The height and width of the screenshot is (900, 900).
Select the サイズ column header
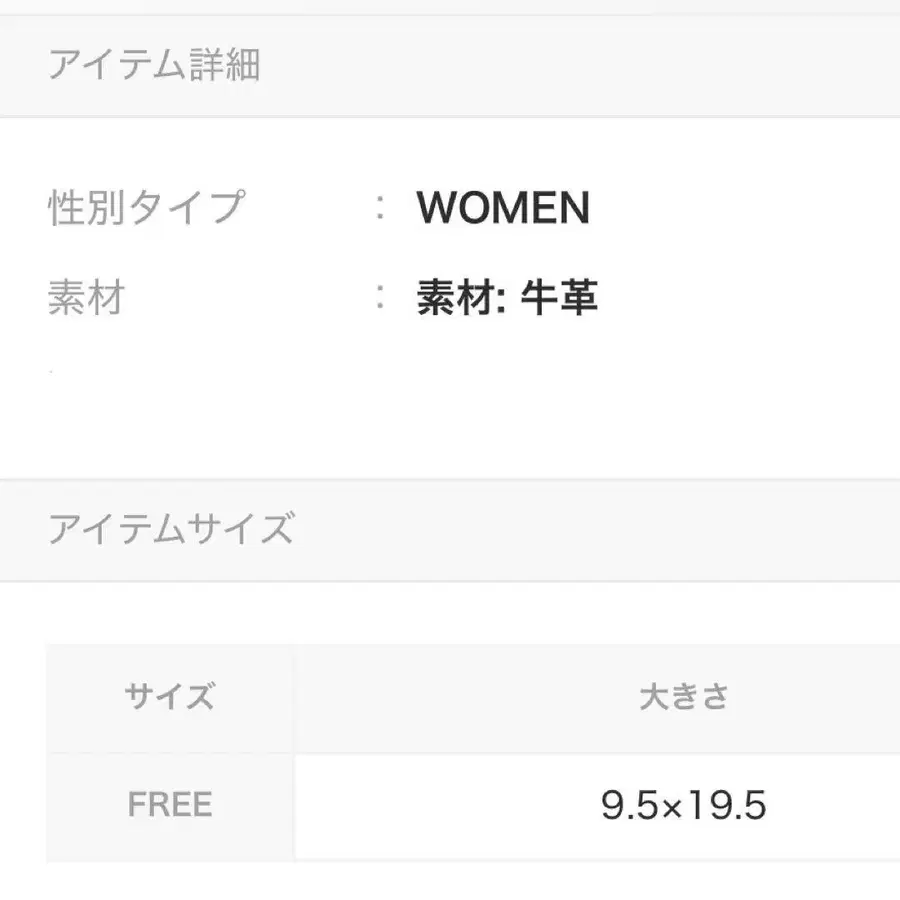(170, 697)
